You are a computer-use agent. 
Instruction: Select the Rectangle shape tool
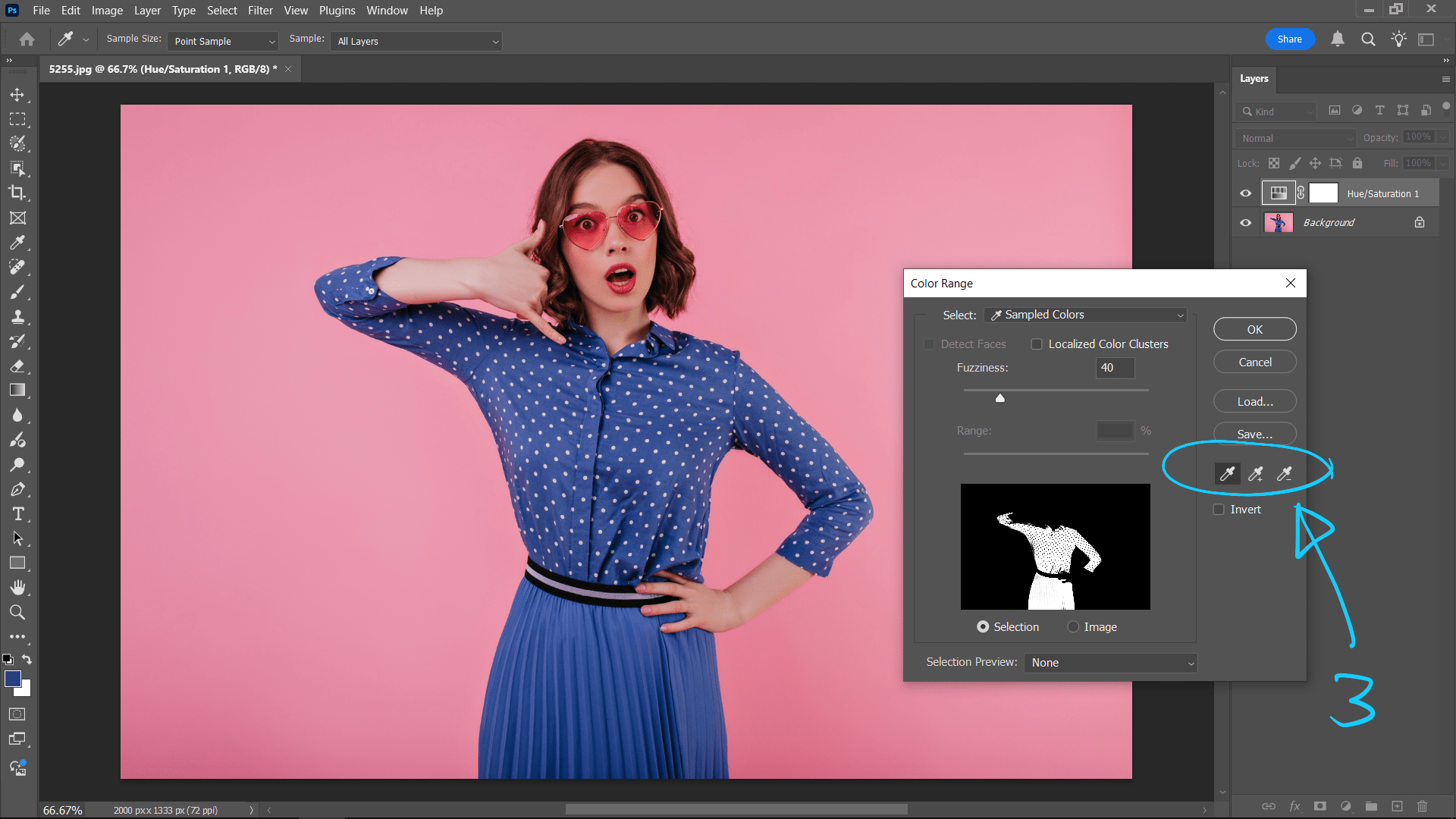point(17,563)
